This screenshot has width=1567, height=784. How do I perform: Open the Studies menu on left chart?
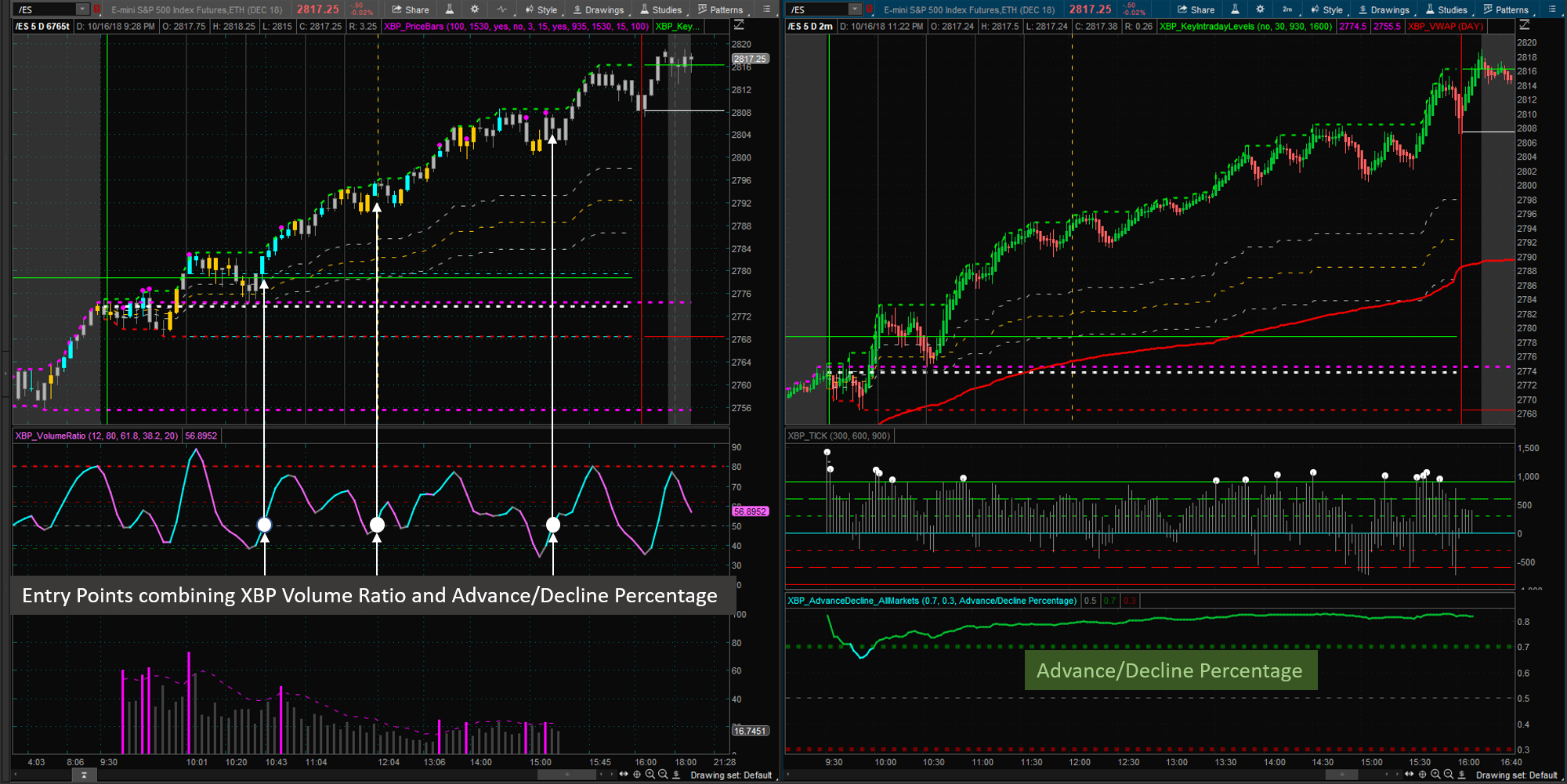coord(660,9)
